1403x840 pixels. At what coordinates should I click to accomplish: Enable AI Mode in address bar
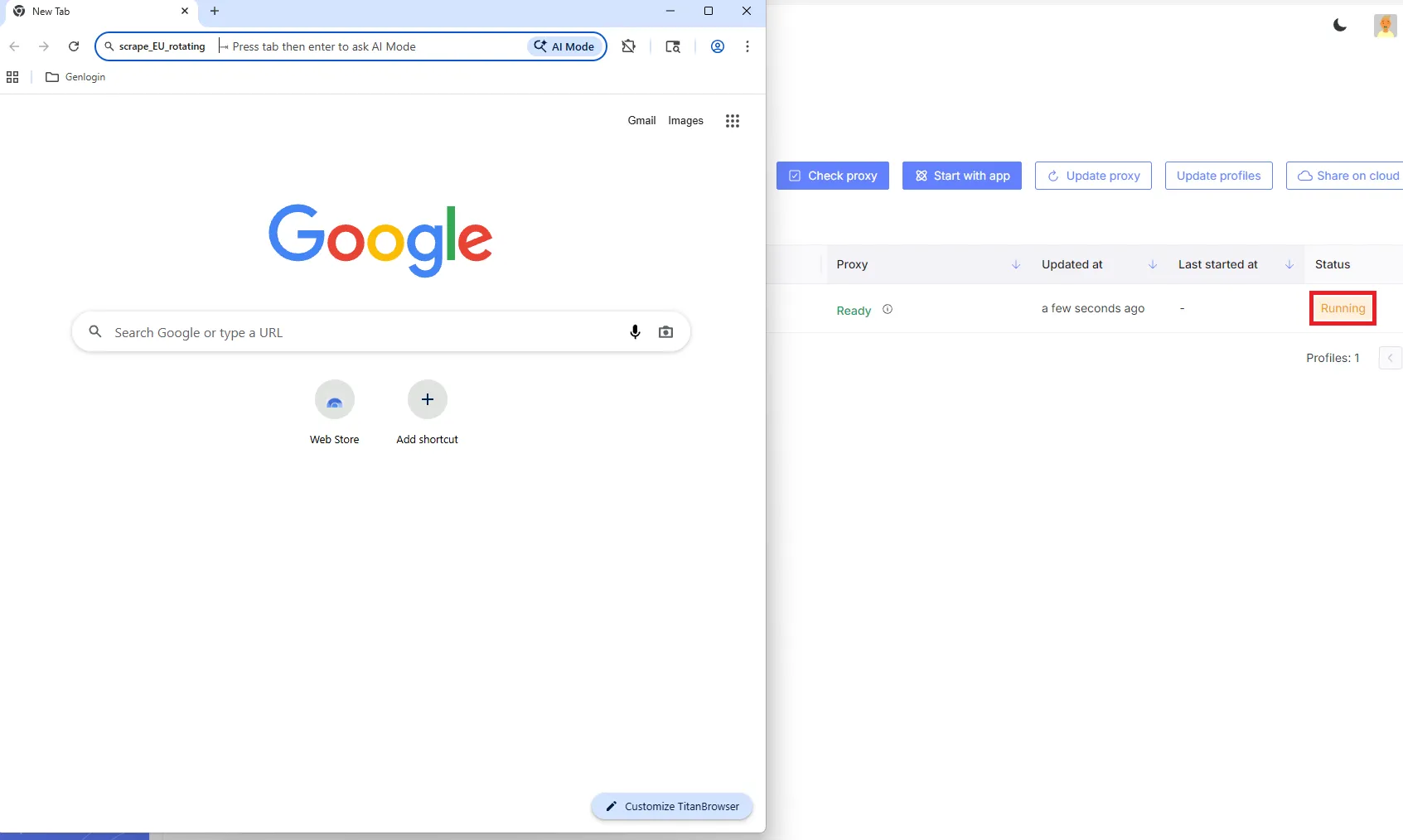coord(564,46)
